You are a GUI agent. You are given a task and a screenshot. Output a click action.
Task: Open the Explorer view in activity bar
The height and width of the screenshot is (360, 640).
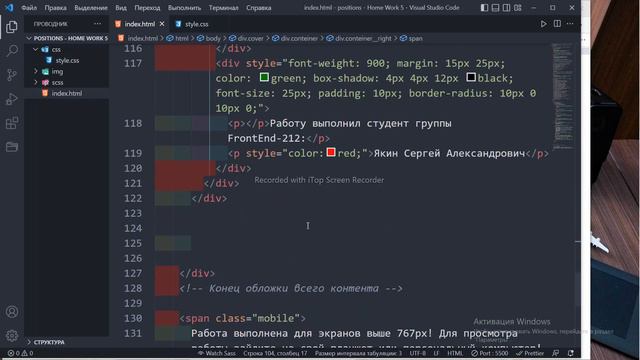[x=12, y=27]
